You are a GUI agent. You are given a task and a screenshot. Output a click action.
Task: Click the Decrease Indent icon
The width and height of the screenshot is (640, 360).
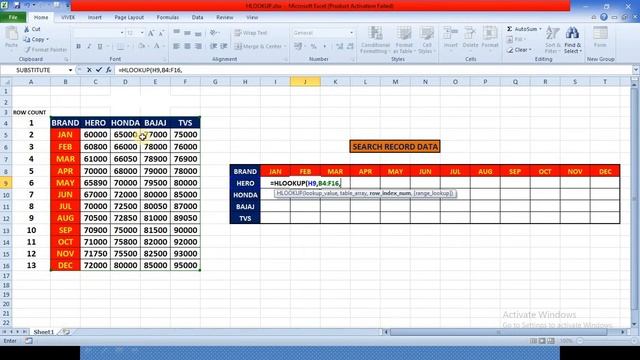click(213, 47)
